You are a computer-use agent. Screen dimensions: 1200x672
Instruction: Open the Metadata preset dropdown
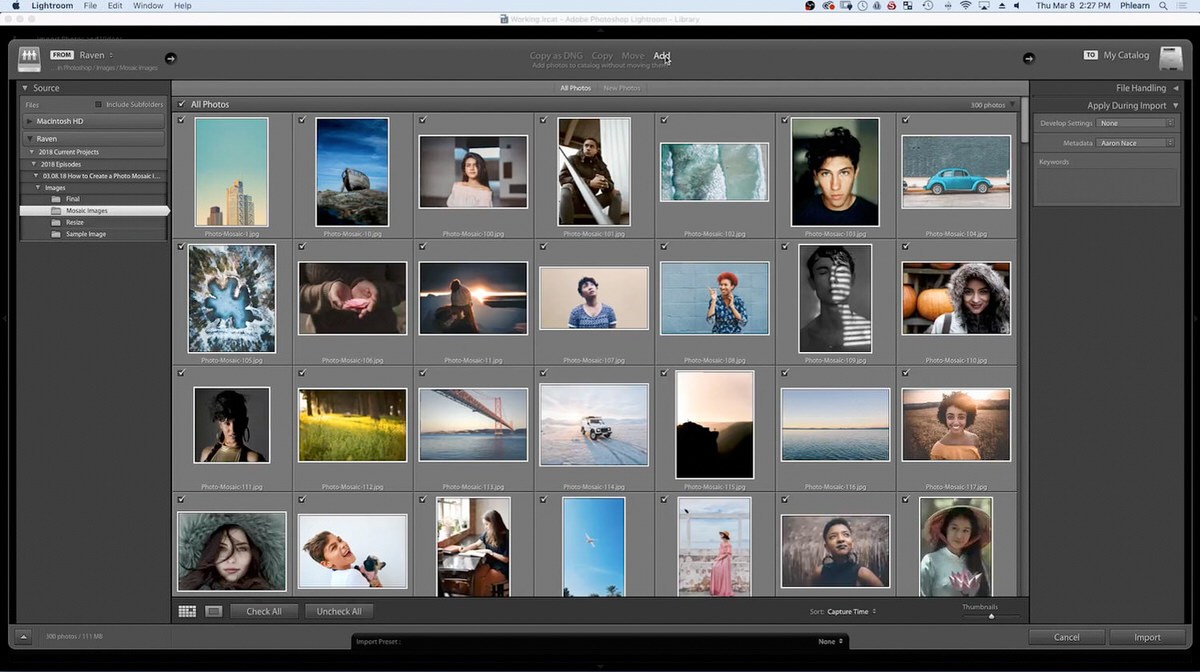[1135, 143]
